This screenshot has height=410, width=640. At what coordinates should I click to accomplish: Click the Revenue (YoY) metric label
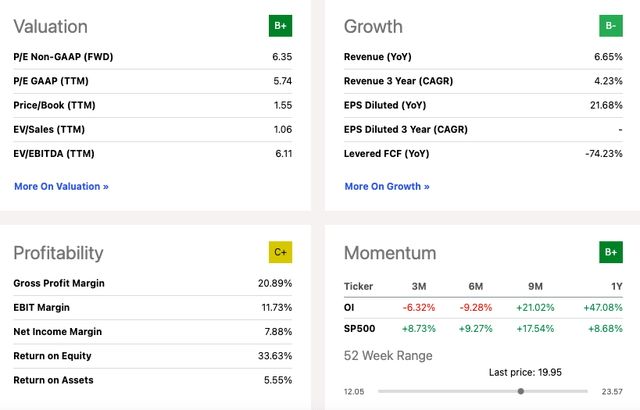coord(378,57)
